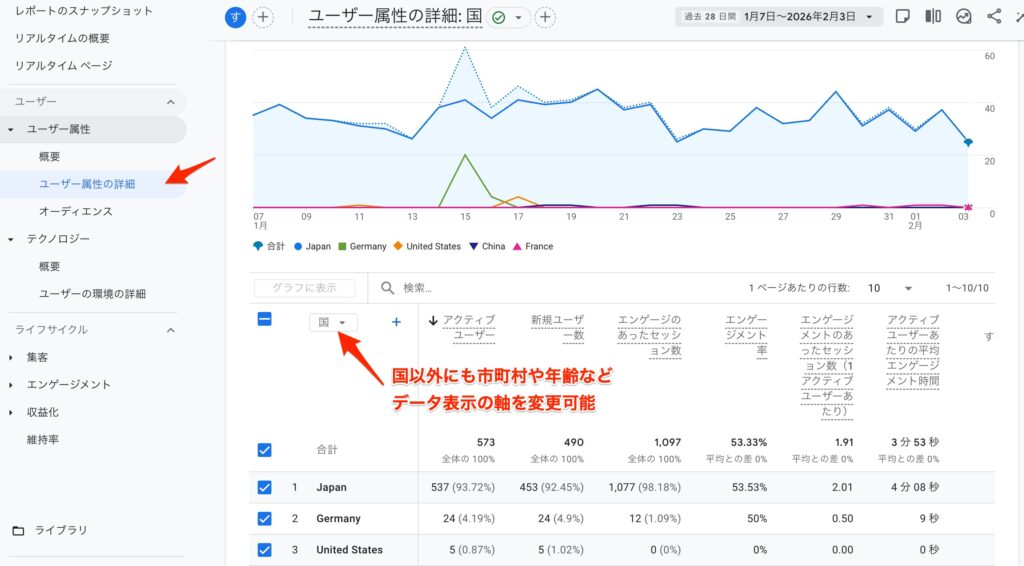Open ユーザー属性の詳細 in sidebar
Image resolution: width=1024 pixels, height=566 pixels.
(87, 184)
